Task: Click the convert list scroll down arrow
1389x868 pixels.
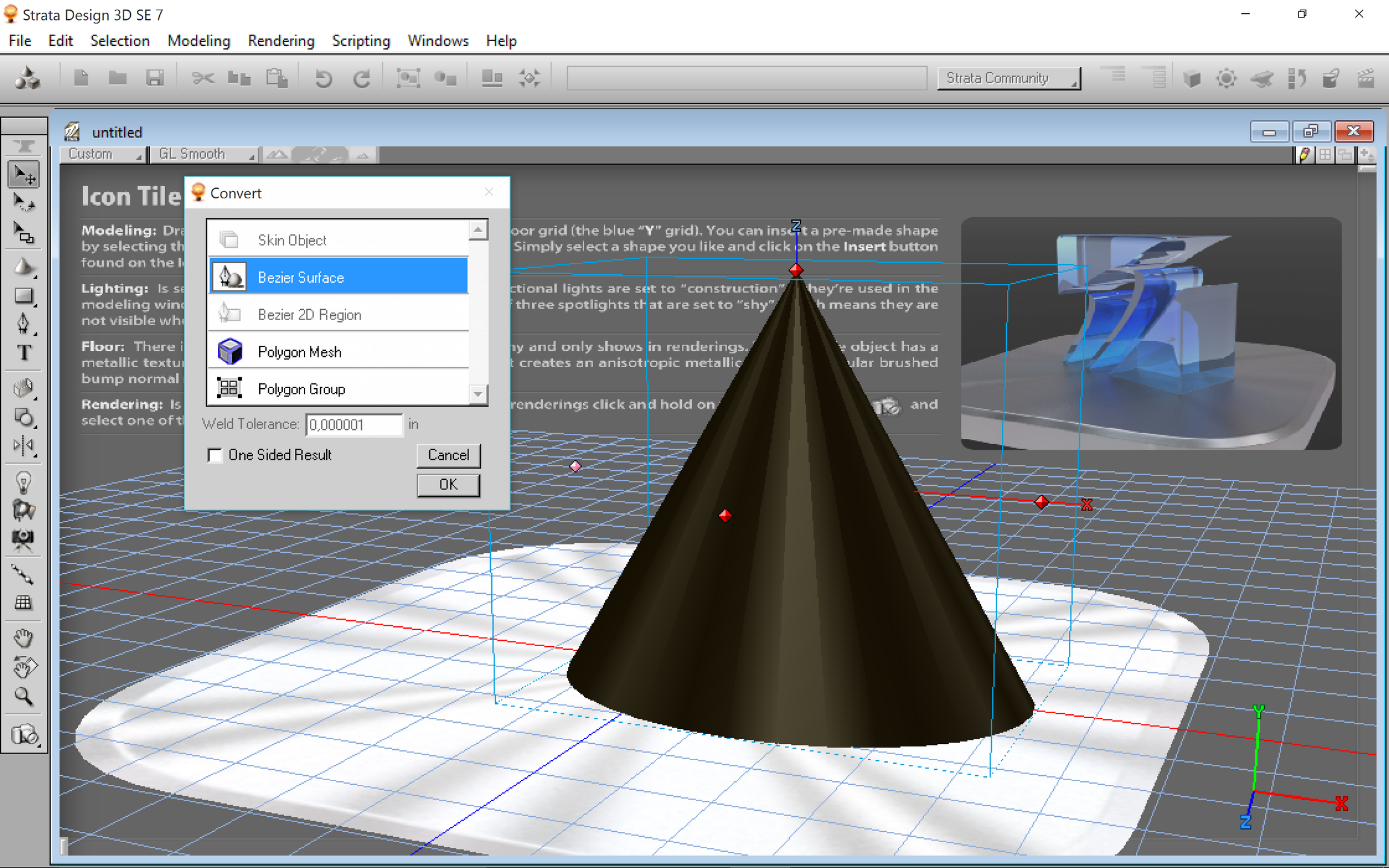Action: point(478,394)
